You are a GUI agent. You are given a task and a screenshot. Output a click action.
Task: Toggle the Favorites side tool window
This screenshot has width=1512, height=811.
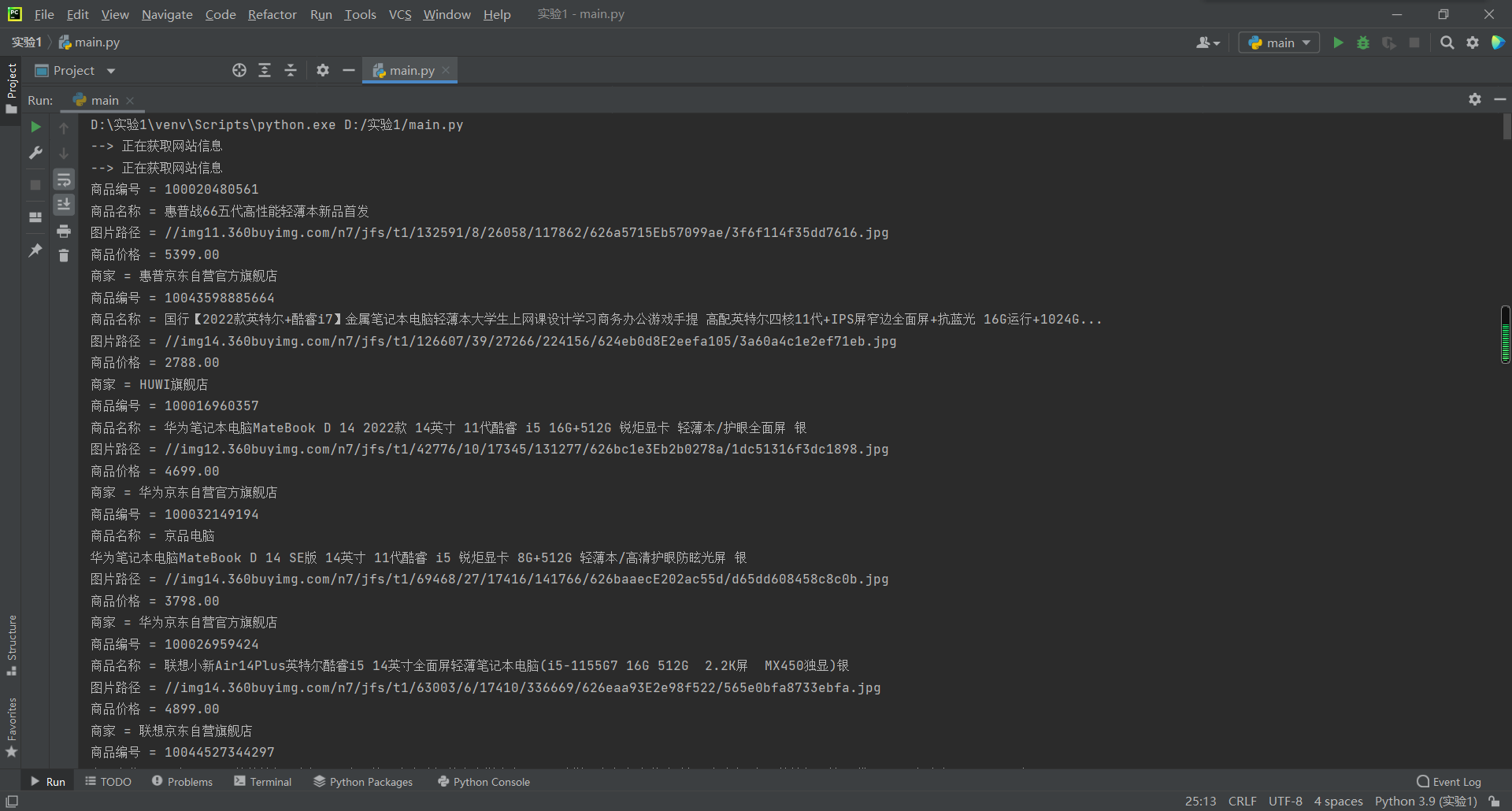(11, 728)
